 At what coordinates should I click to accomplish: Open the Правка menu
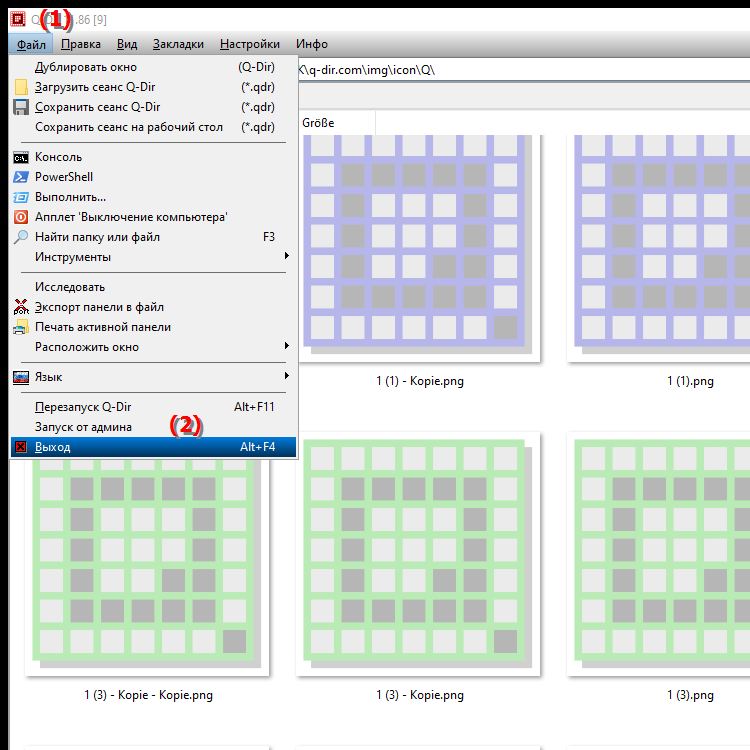point(81,44)
